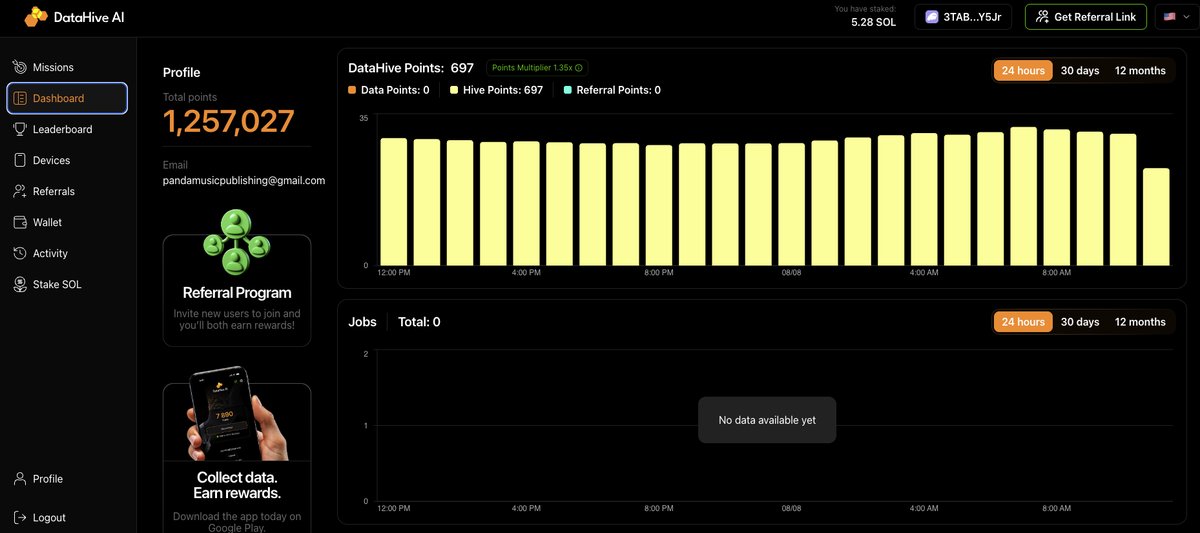Select 24 hours in Jobs chart
The height and width of the screenshot is (533, 1200).
point(1023,322)
